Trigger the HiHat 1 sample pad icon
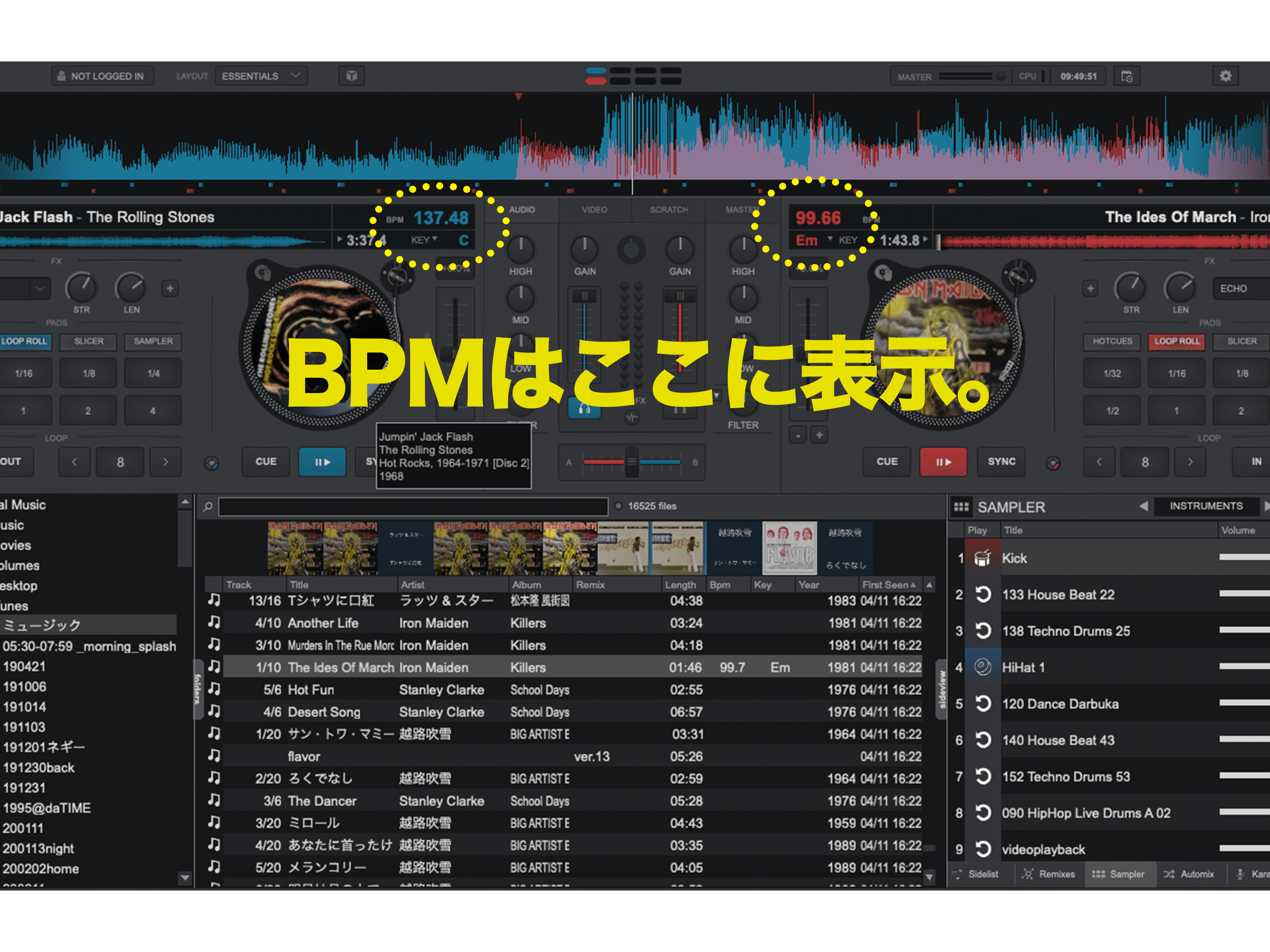Viewport: 1270px width, 952px height. click(983, 668)
